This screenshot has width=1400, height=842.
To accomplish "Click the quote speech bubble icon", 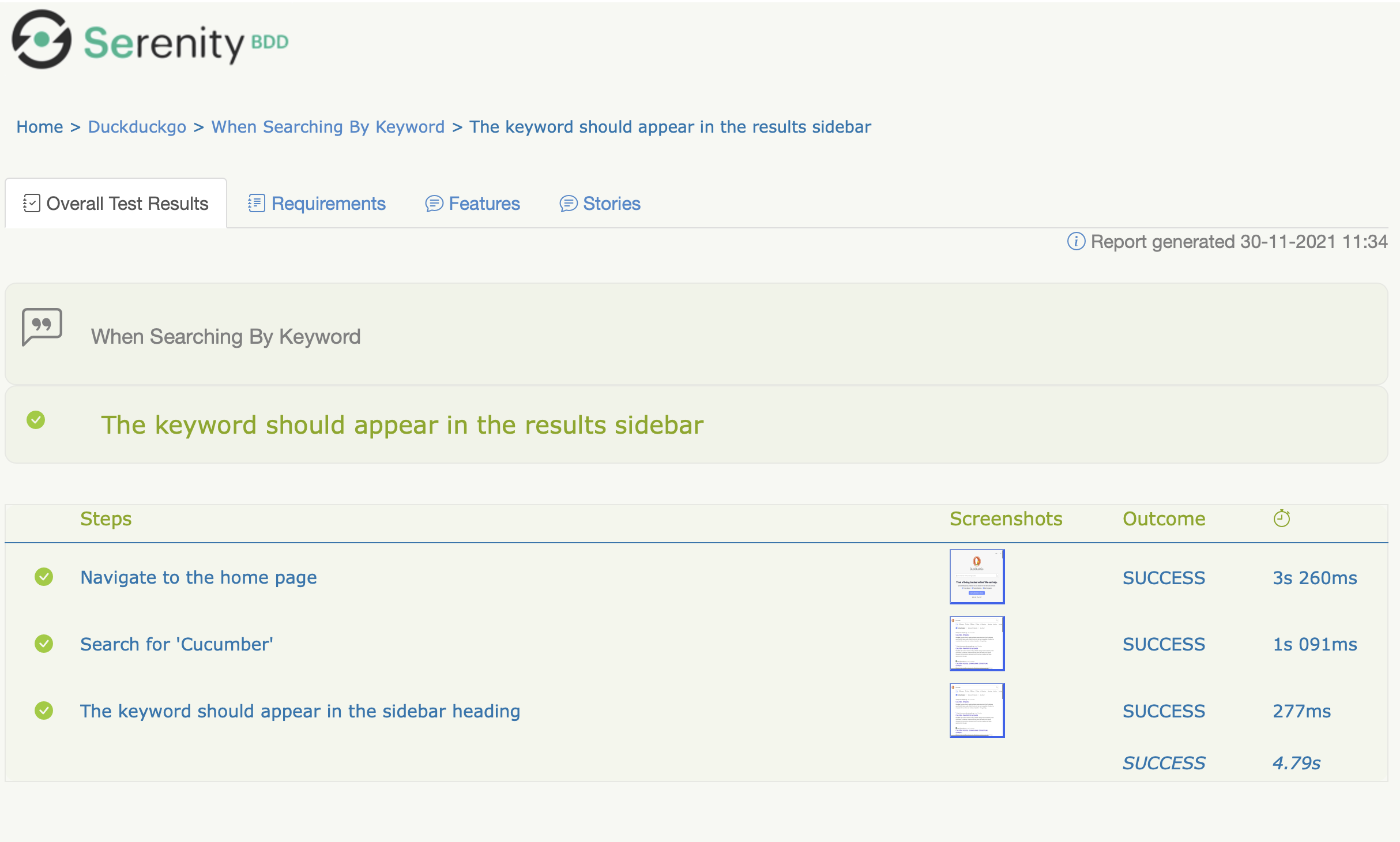I will (x=42, y=326).
